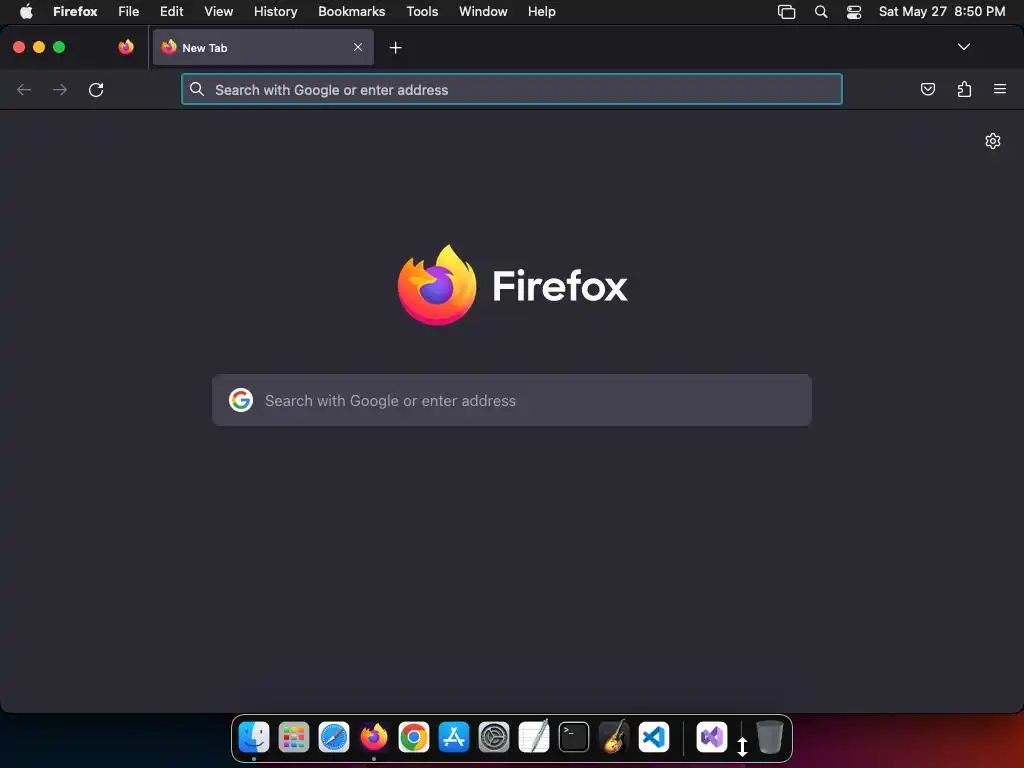The image size is (1024, 768).
Task: Open a new tab with plus button
Action: pyautogui.click(x=395, y=48)
